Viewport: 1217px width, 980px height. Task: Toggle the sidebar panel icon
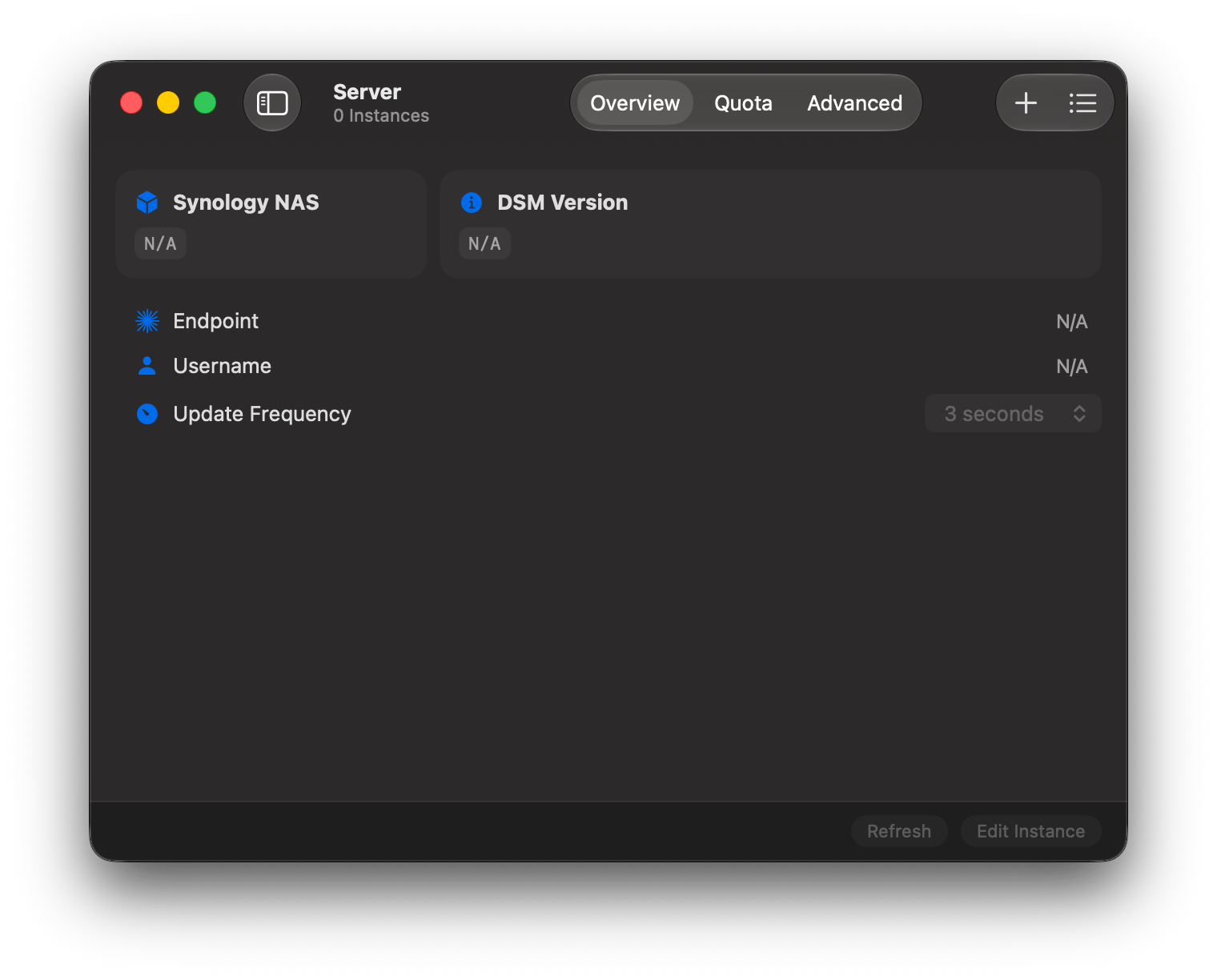coord(272,102)
